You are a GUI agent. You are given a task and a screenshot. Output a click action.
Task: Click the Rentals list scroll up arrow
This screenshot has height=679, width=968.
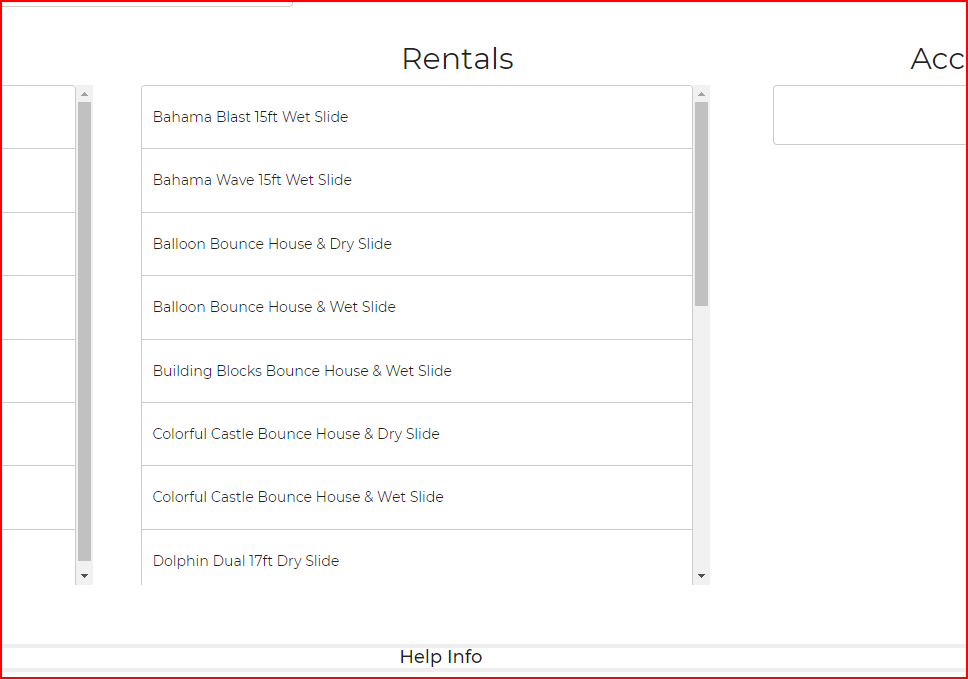tap(701, 94)
